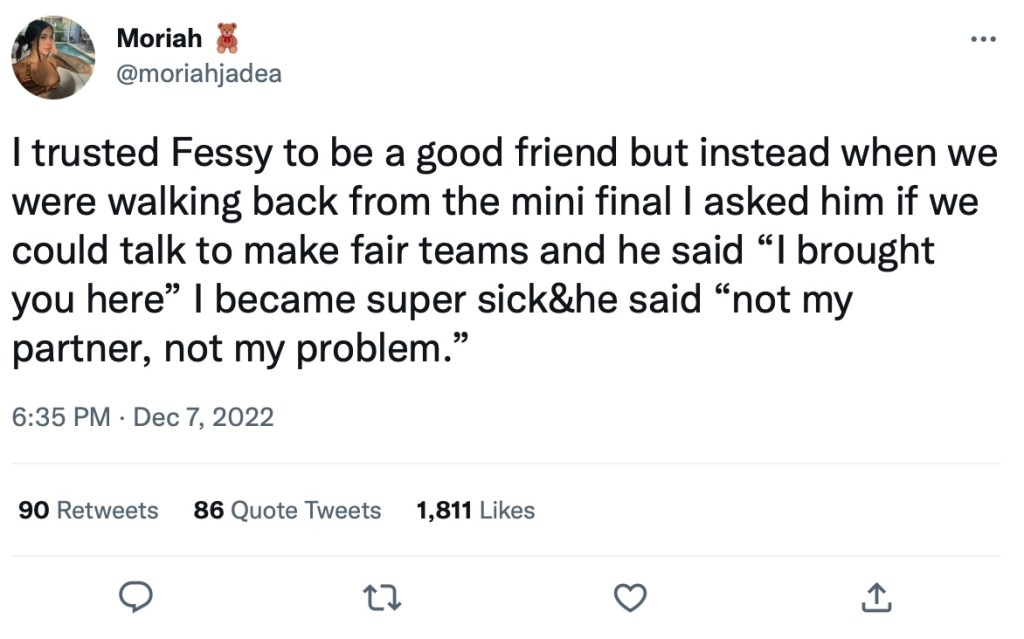This screenshot has width=1024, height=639.
Task: Visit the @moriahjadea handle
Action: (199, 74)
